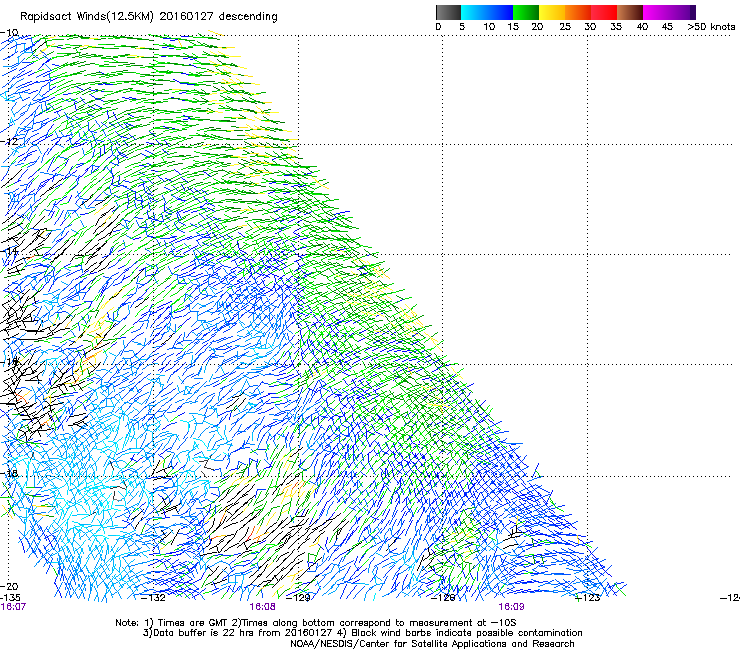Screen dimensions: 740x650
Task: Click the -123 longitude axis label
Action: [x=588, y=598]
